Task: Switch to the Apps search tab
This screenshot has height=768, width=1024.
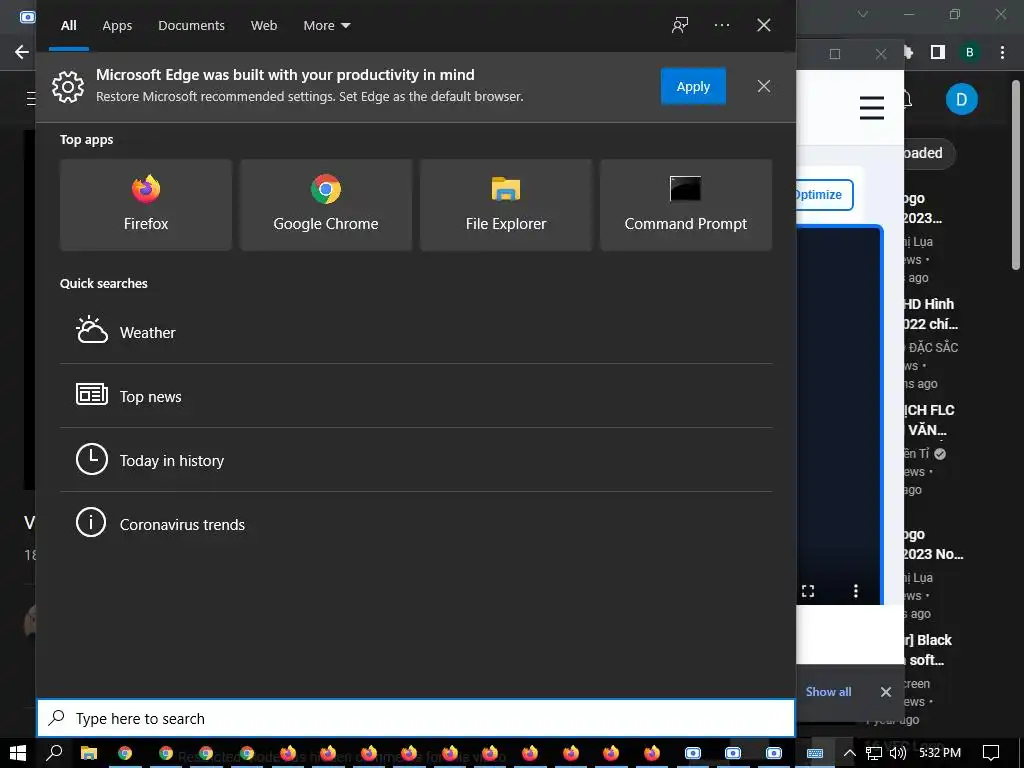Action: coord(117,25)
